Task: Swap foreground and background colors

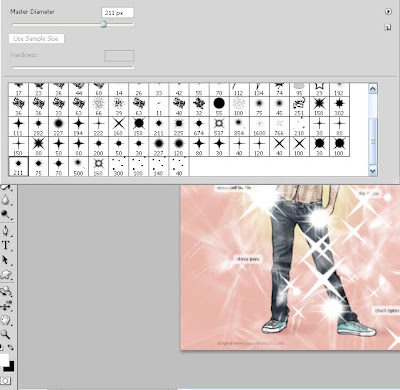Action: coord(11,347)
